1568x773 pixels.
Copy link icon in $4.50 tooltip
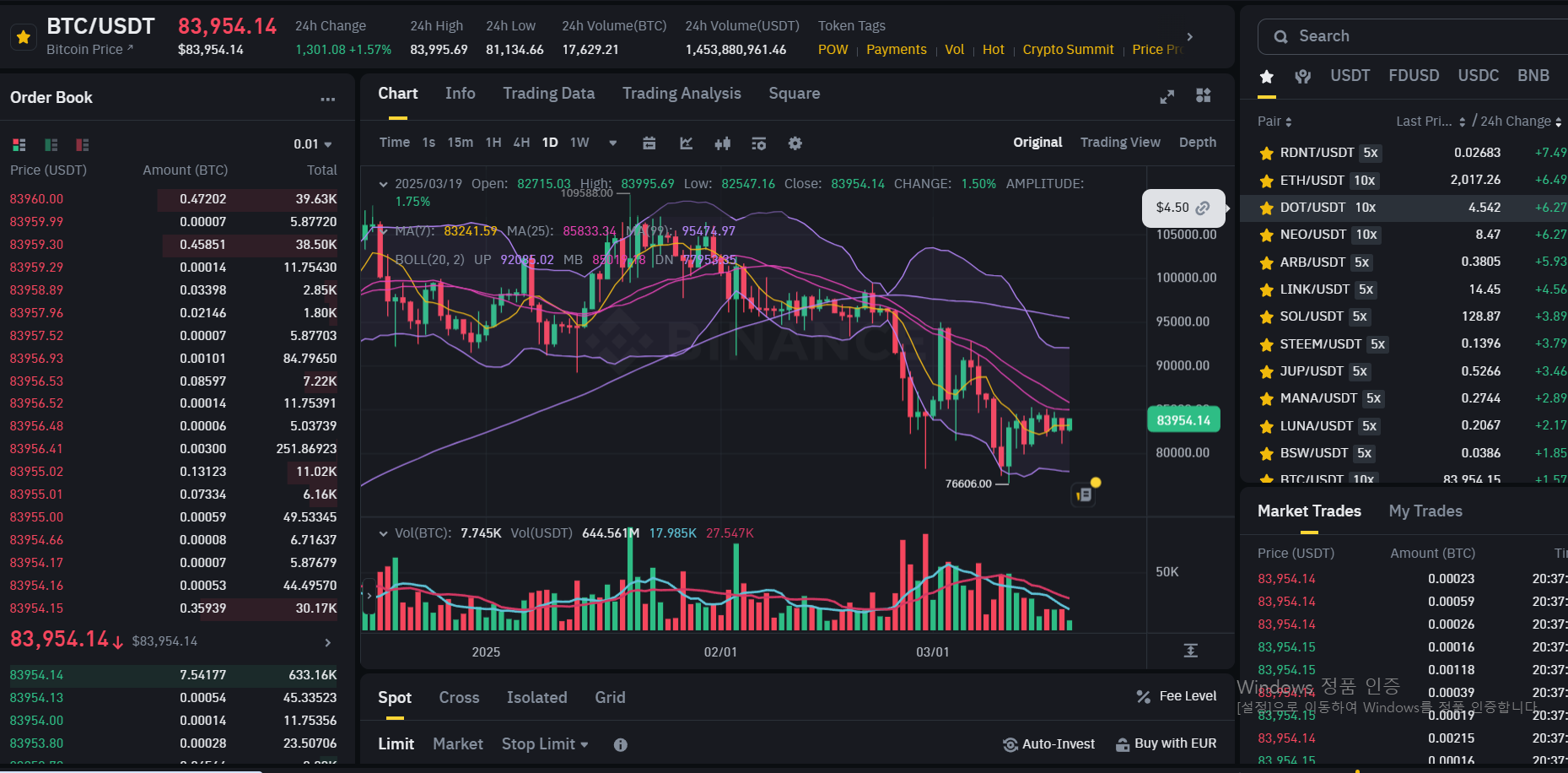click(1203, 208)
